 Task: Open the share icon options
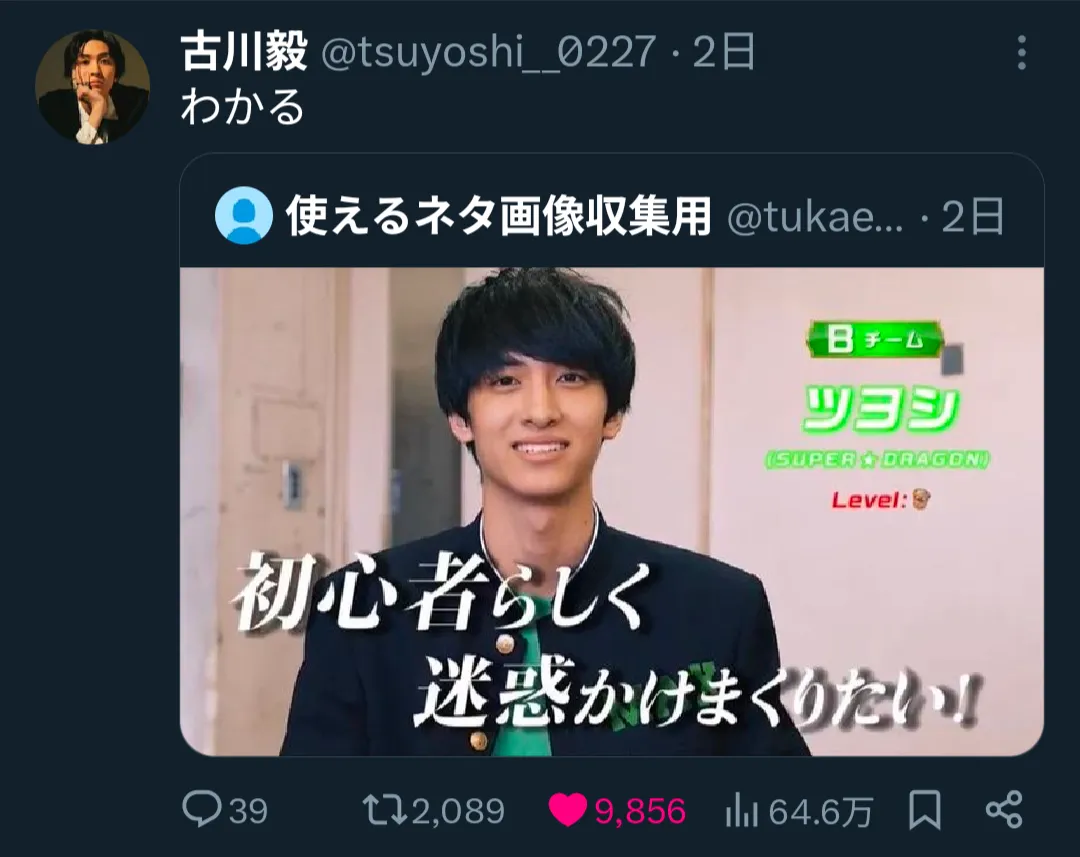[x=1004, y=809]
